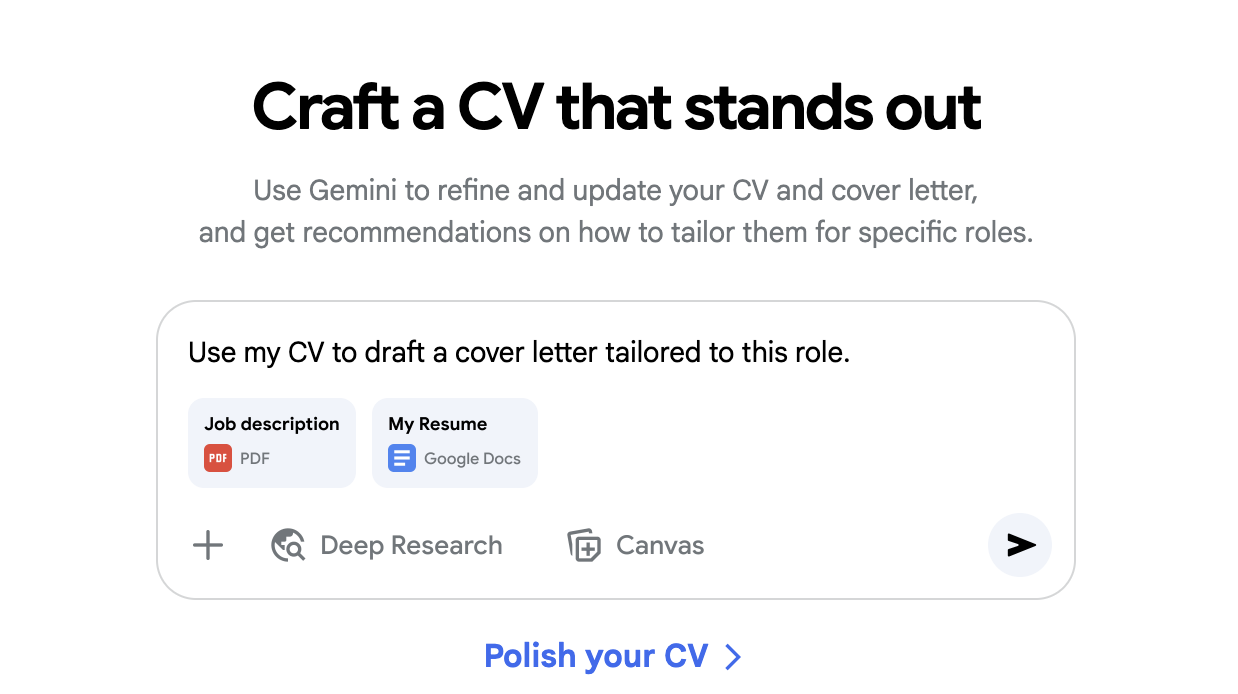Click the red PDF icon on Job description
The image size is (1238, 694).
pos(218,458)
